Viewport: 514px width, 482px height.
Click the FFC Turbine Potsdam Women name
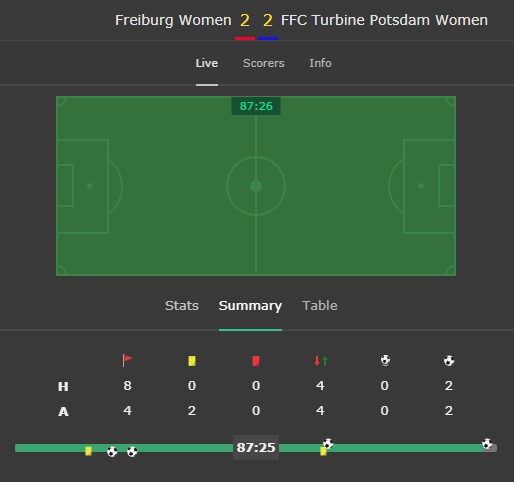[384, 20]
